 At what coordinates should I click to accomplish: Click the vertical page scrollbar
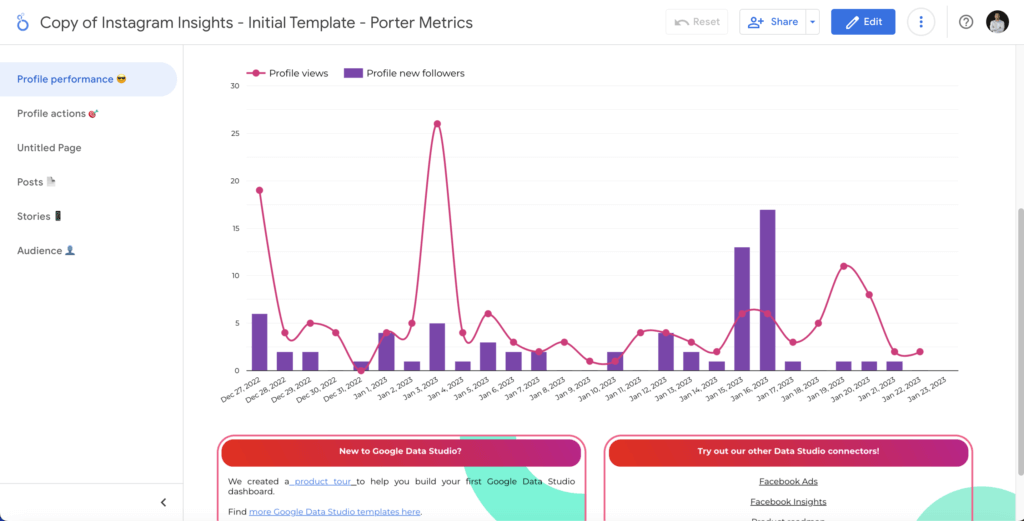[x=1019, y=341]
